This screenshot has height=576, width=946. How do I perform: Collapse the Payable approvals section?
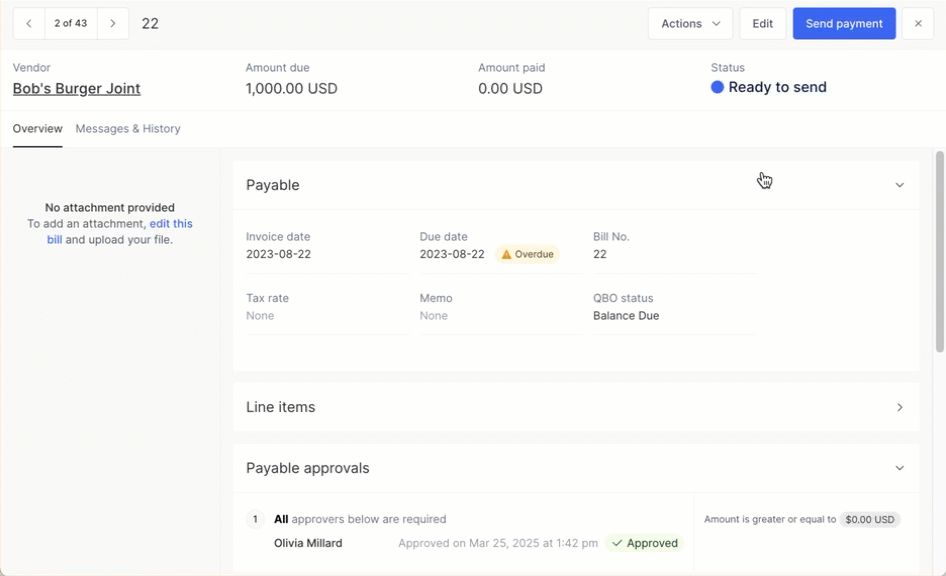900,468
